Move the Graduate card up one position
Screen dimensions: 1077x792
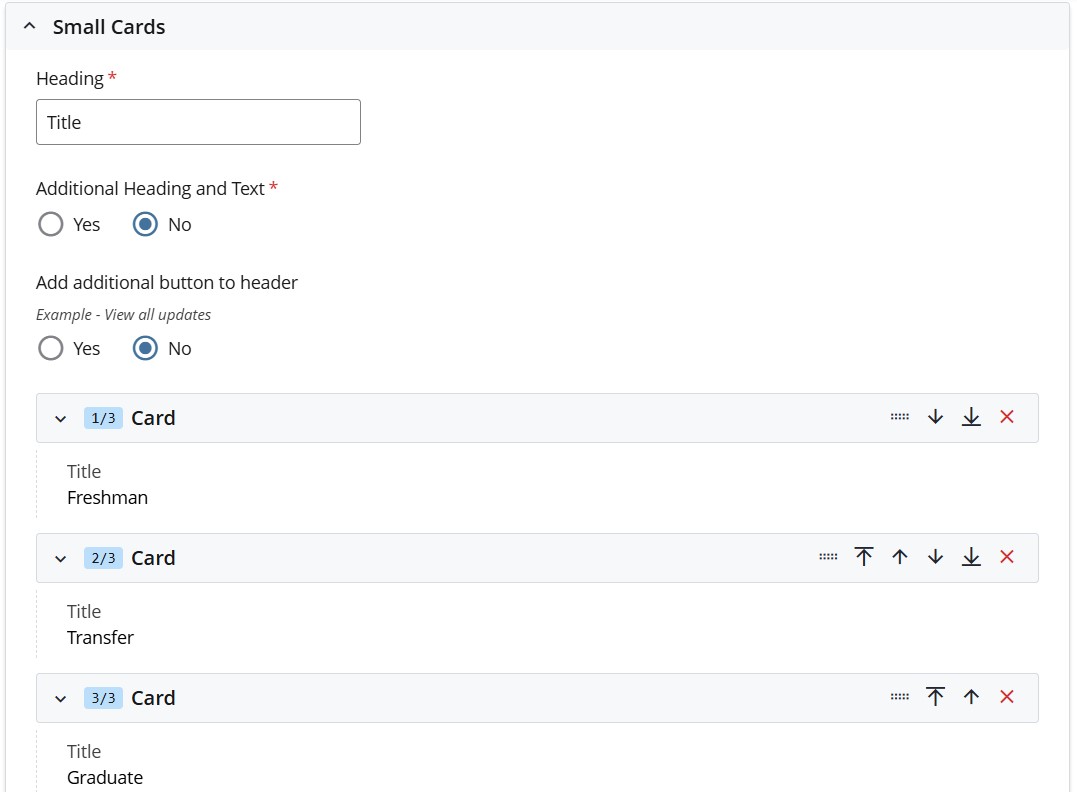[971, 697]
